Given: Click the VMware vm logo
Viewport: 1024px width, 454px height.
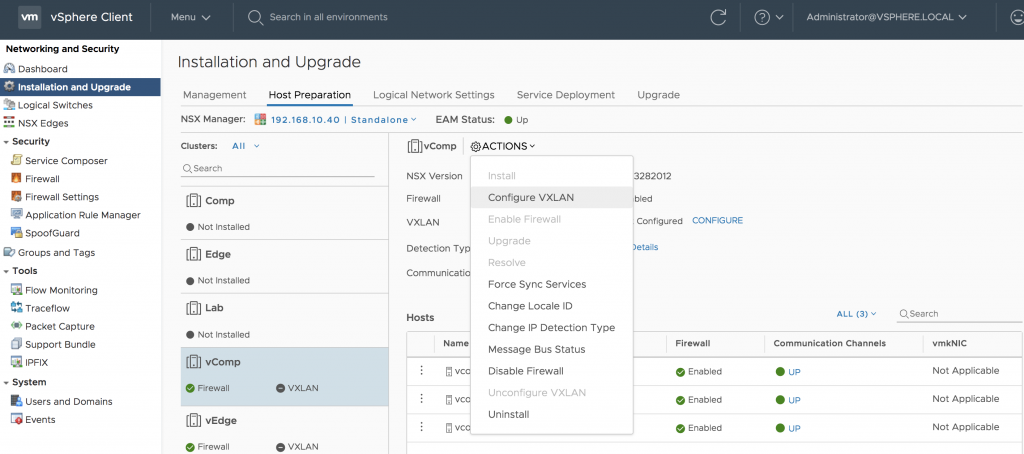Looking at the screenshot, I should (x=30, y=17).
